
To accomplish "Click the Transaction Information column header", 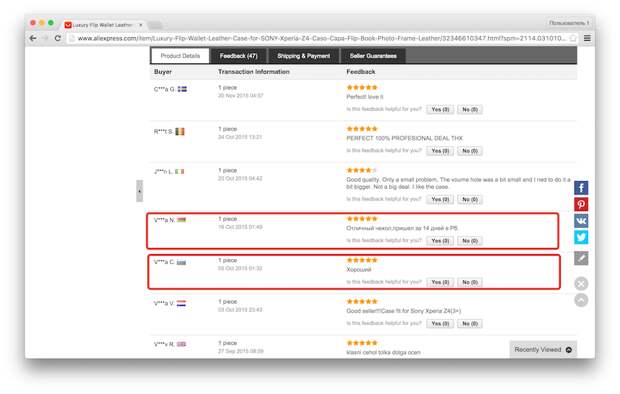I will pyautogui.click(x=254, y=72).
